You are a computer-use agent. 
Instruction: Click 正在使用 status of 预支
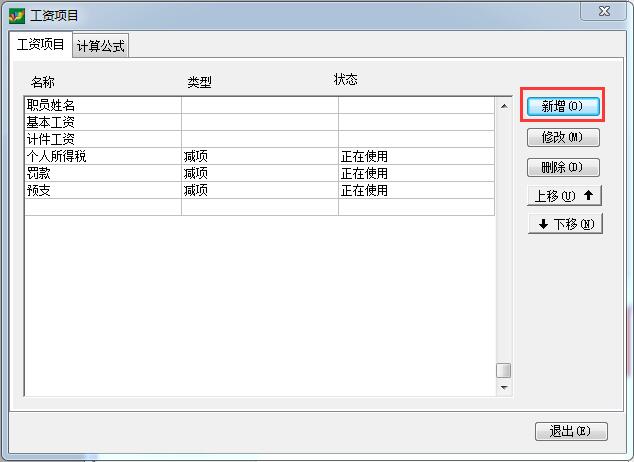point(416,190)
